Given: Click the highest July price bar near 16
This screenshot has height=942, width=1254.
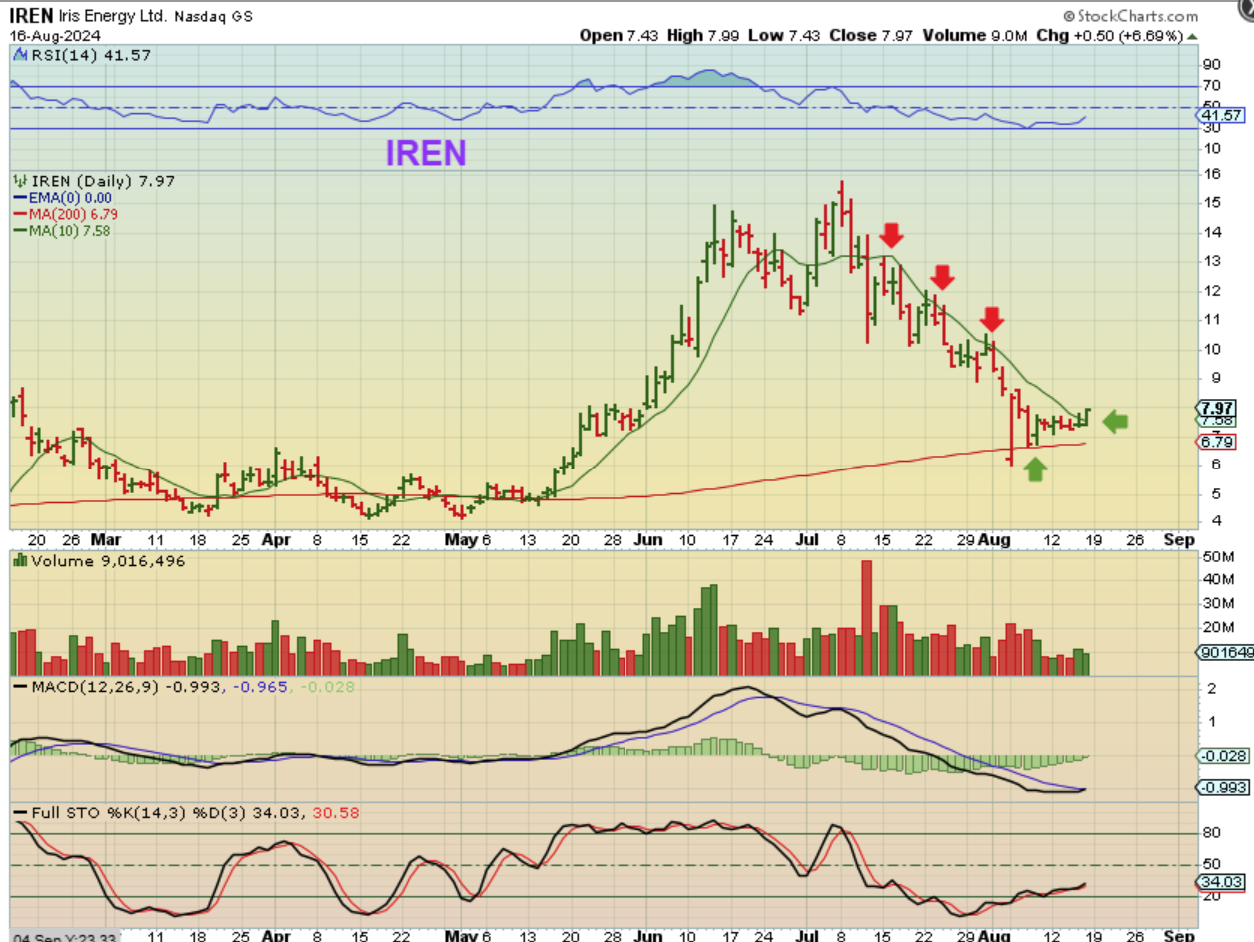Looking at the screenshot, I should 842,204.
